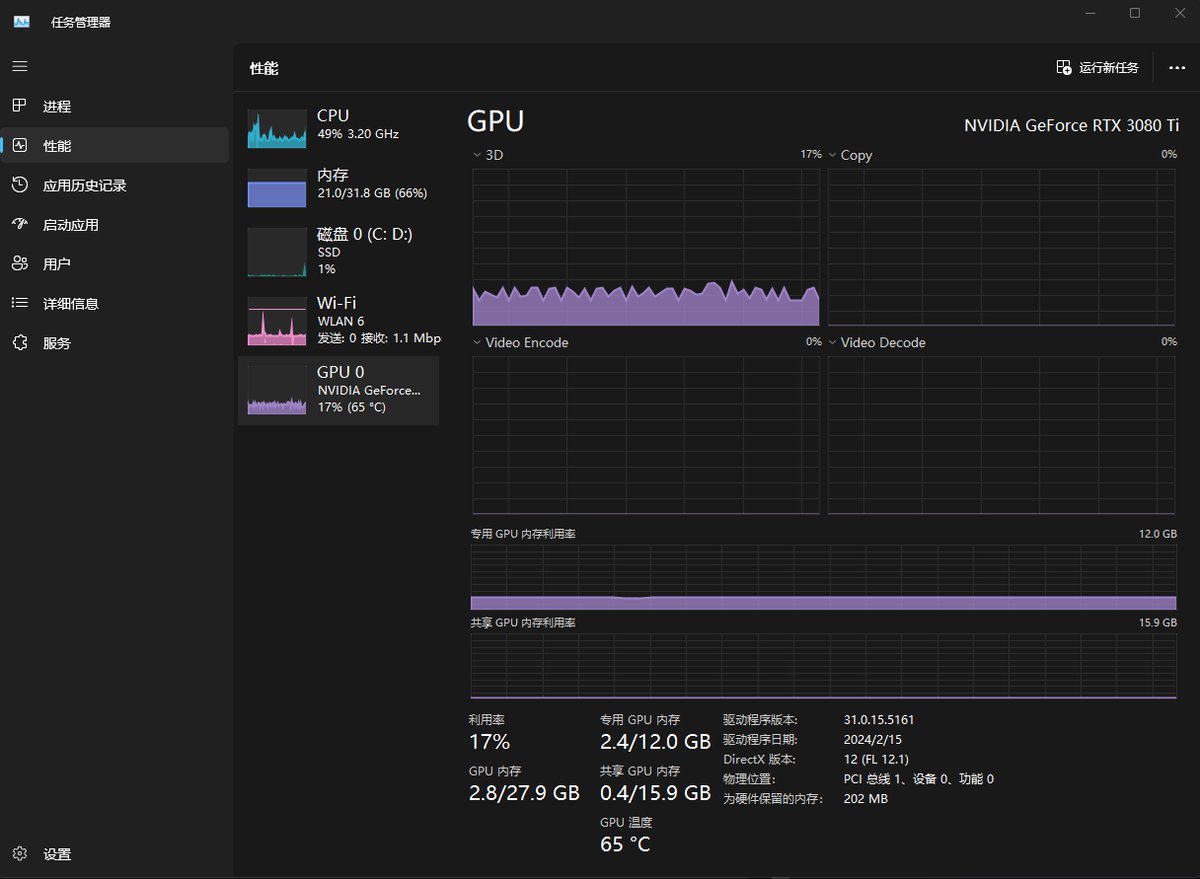
Task: Click DirectX version 12 (FL 12.1)
Action: [x=876, y=759]
